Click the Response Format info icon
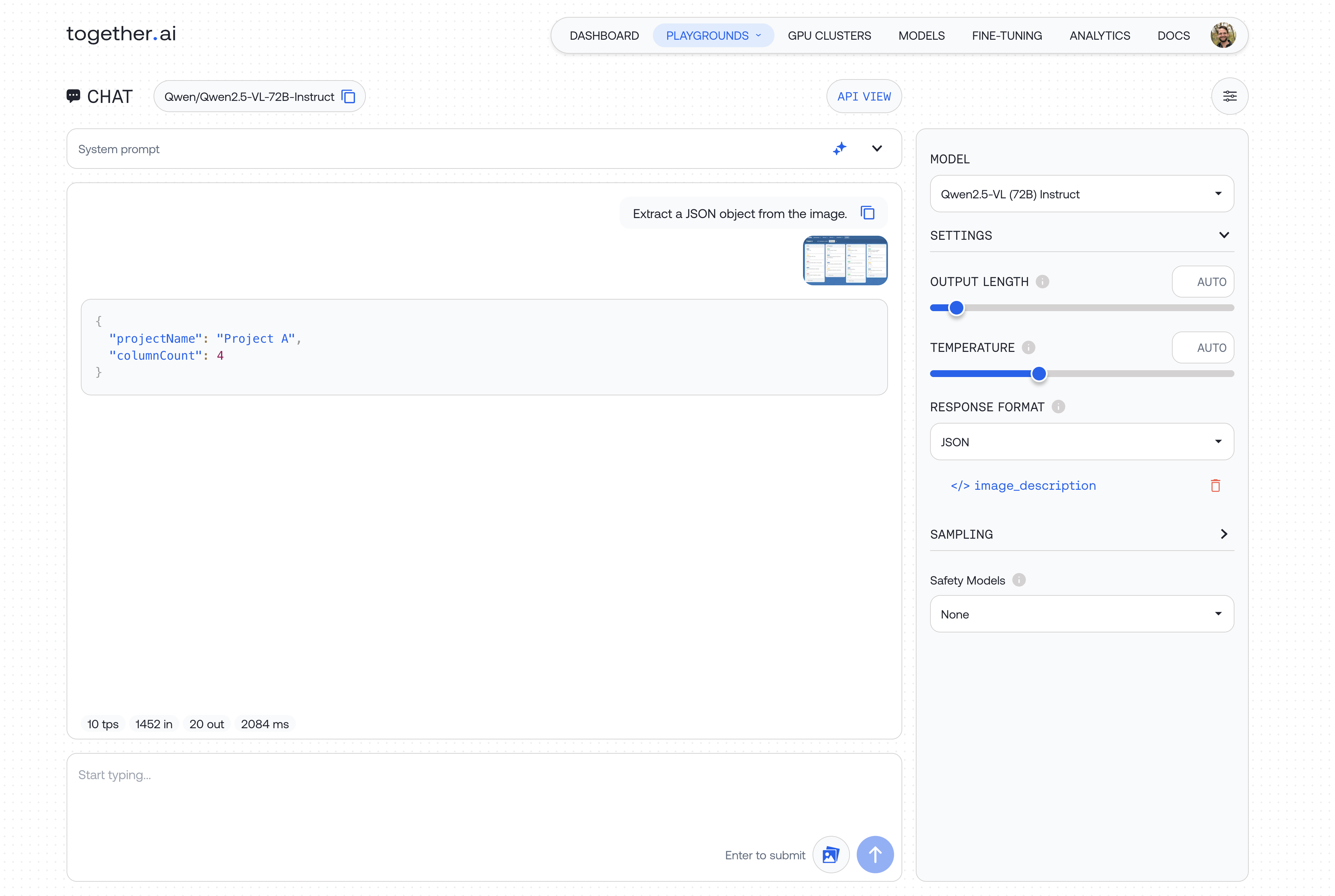The image size is (1335, 896). pyautogui.click(x=1058, y=407)
